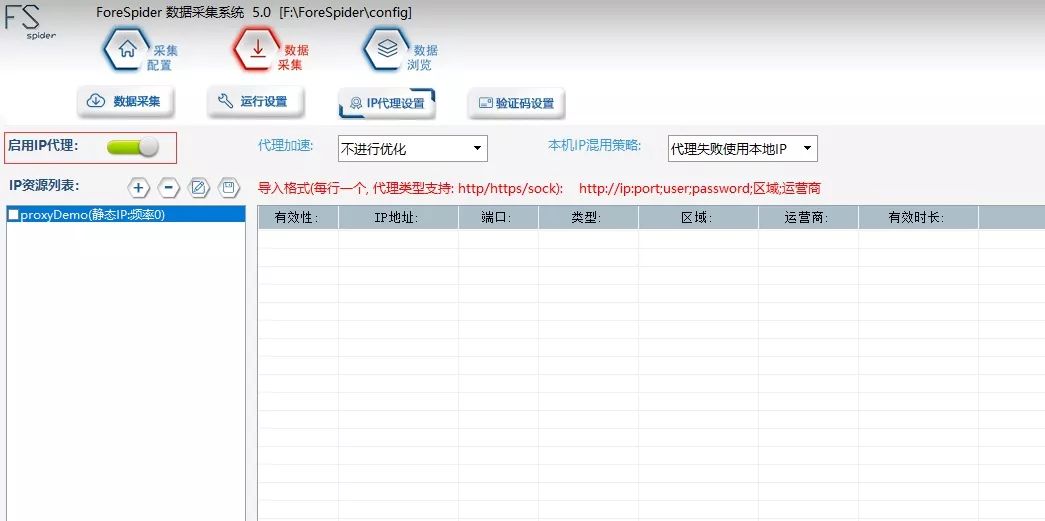Click the 有效时长 column header
The width and height of the screenshot is (1045, 521).
[918, 217]
